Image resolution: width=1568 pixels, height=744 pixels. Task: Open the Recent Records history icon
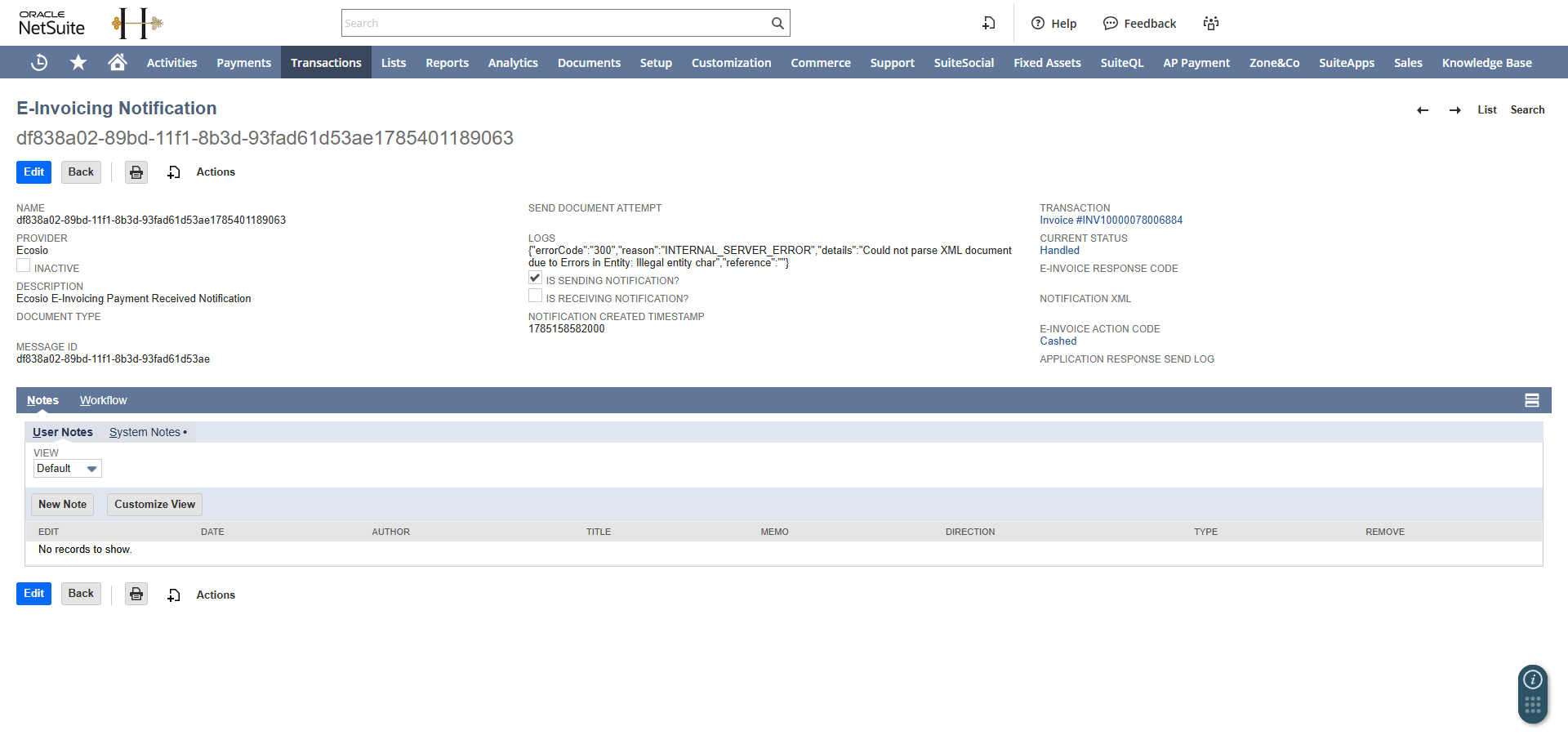point(38,62)
